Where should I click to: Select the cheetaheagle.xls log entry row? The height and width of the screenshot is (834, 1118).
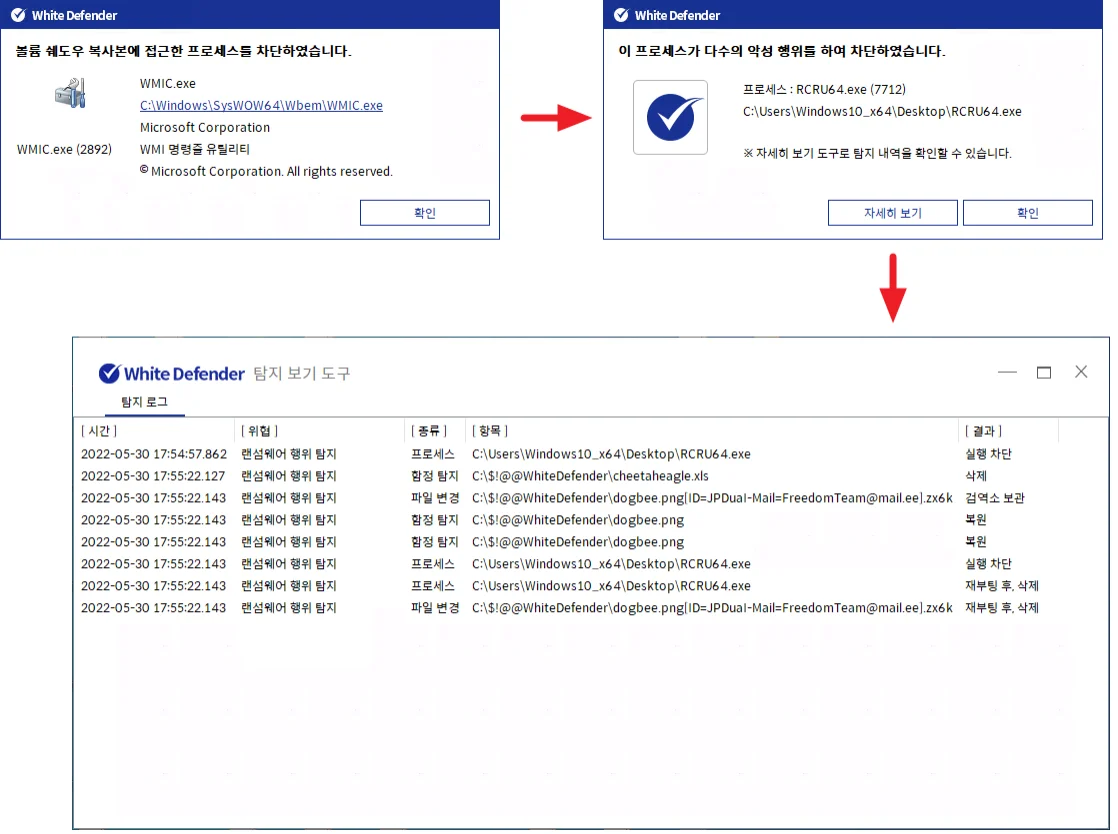pos(590,476)
